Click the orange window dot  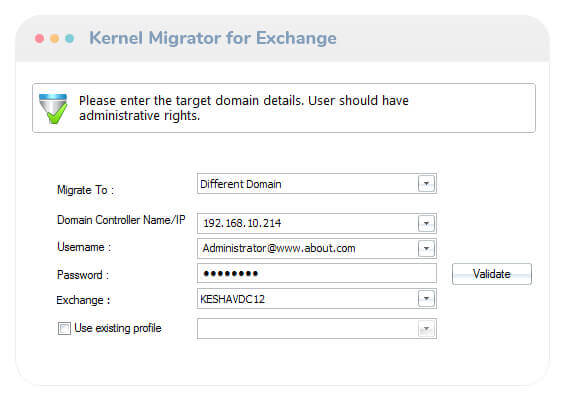click(x=54, y=39)
